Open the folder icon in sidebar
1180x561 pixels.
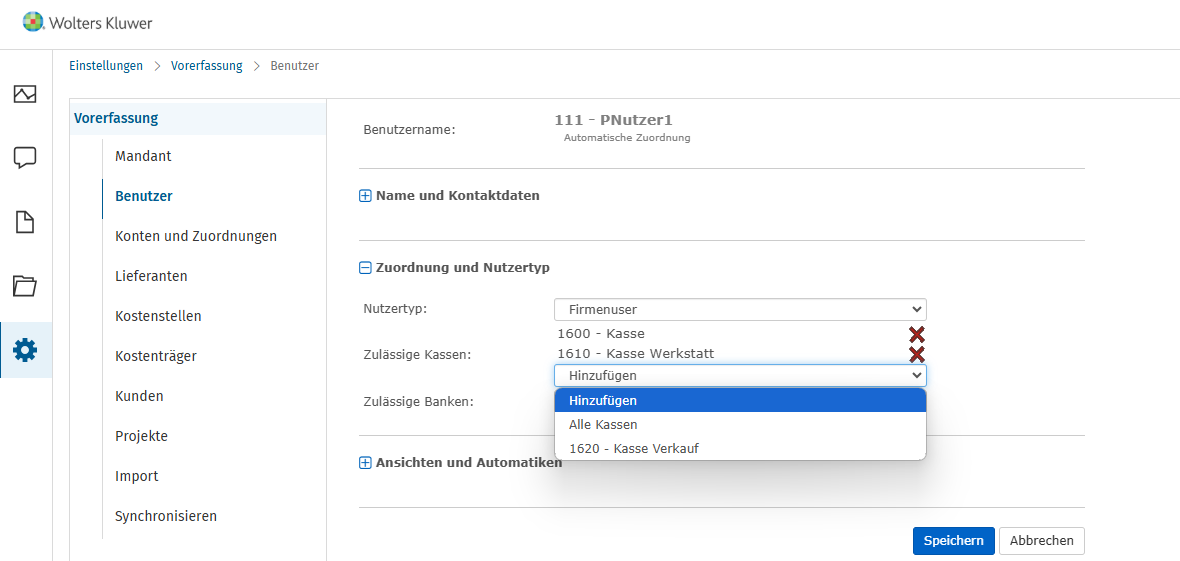tap(25, 286)
